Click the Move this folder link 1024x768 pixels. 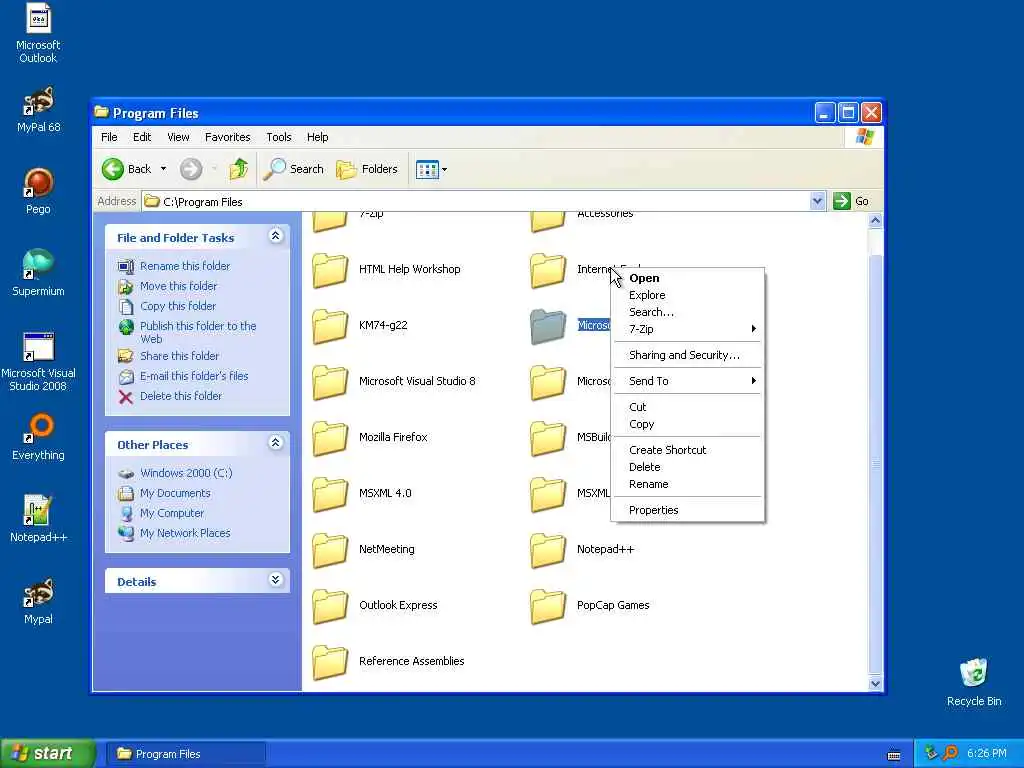[x=178, y=286]
